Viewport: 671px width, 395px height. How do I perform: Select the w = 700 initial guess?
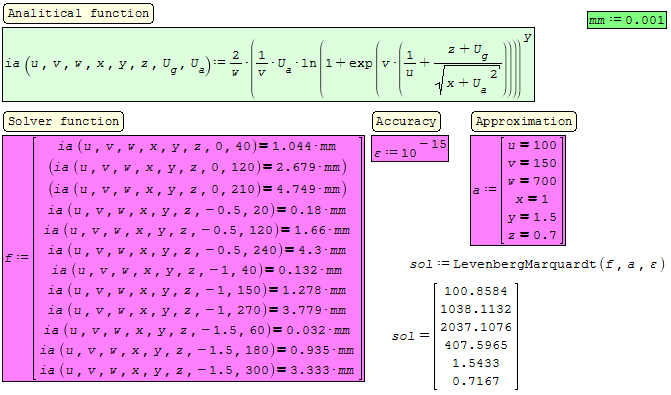(532, 181)
